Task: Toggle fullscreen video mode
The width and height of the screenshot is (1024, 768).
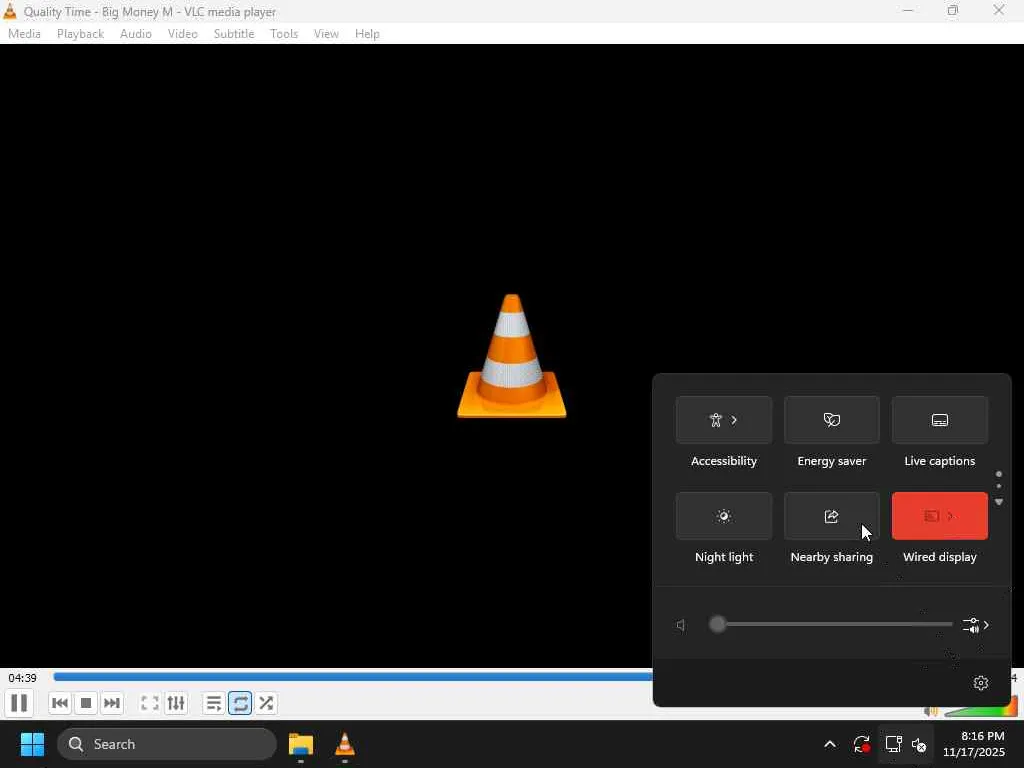Action: pyautogui.click(x=150, y=703)
